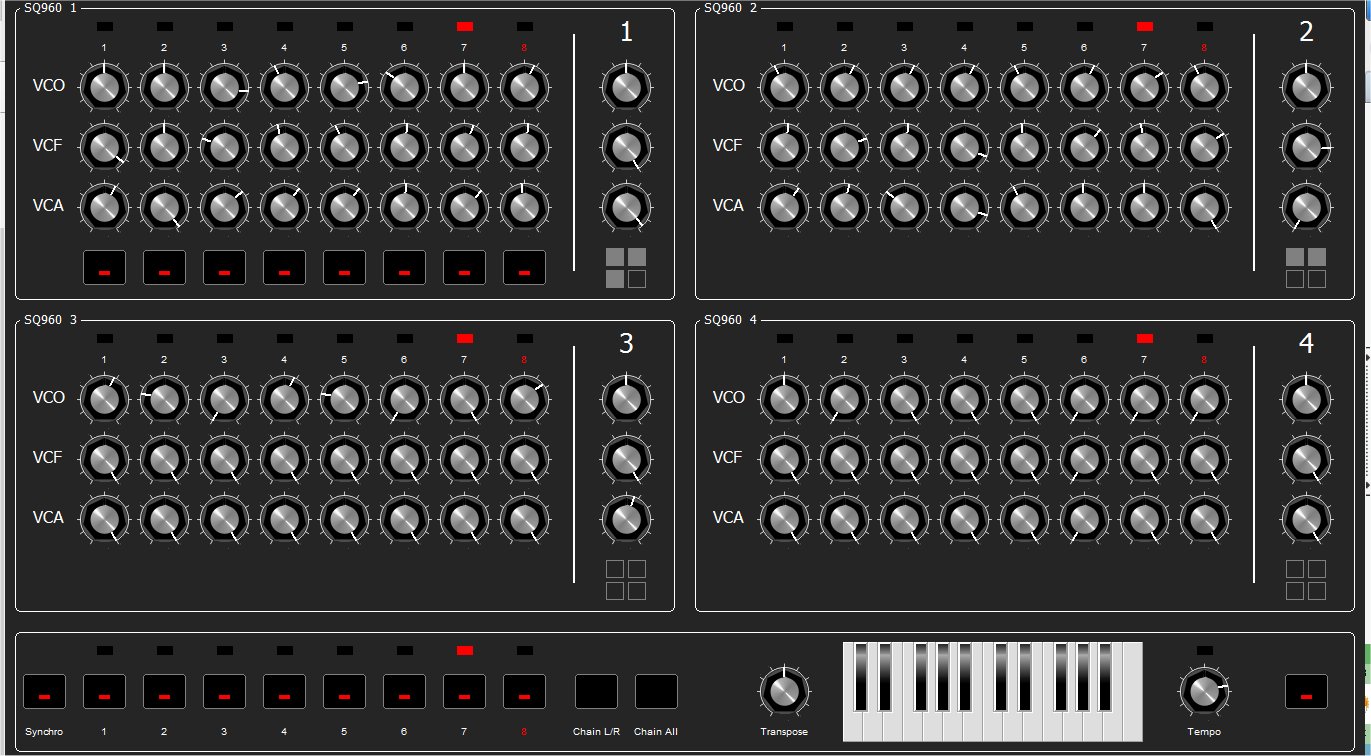Adjust the Transpose knob
Image resolution: width=1371 pixels, height=756 pixels.
tap(784, 691)
